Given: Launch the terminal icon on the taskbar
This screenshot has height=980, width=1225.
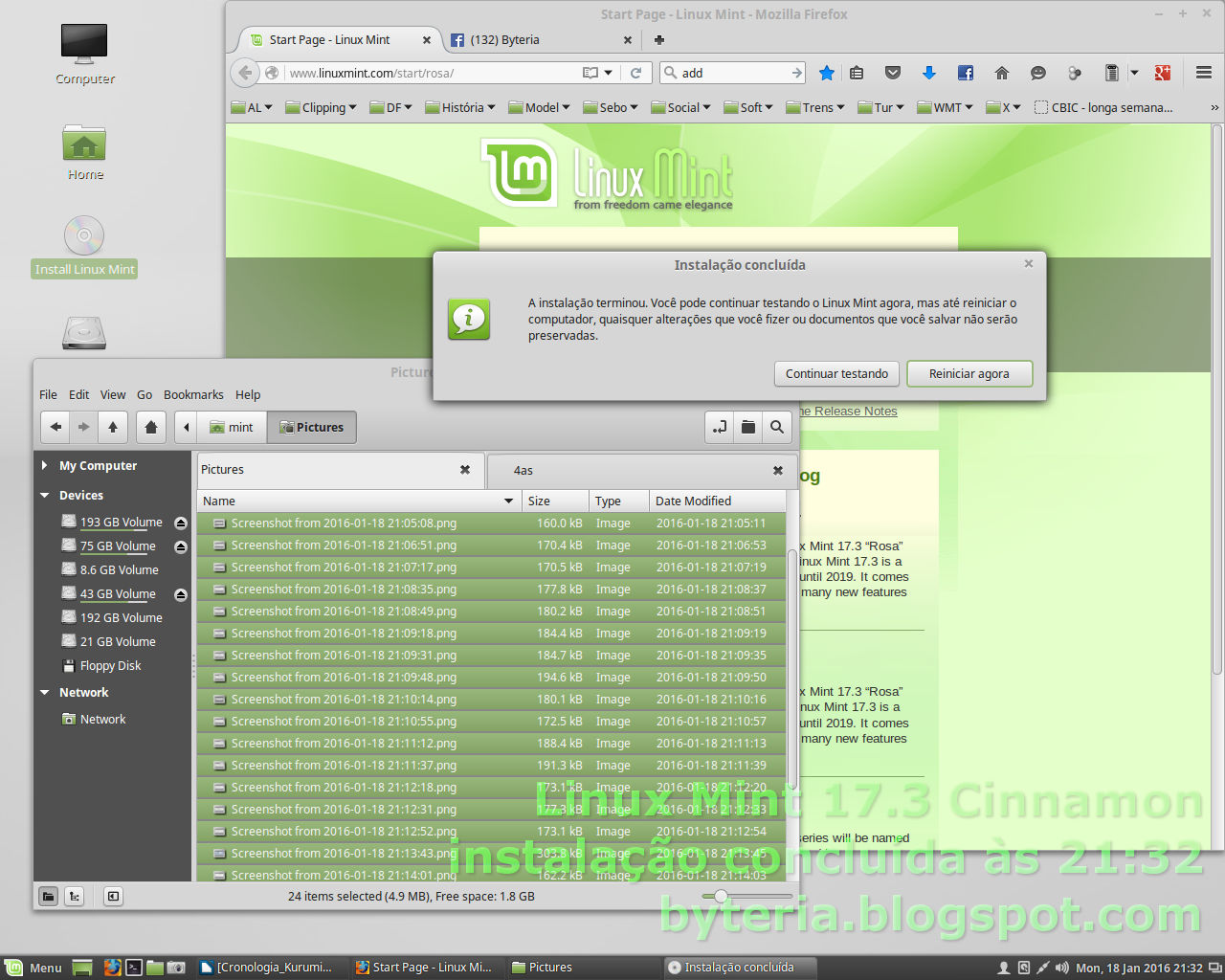Looking at the screenshot, I should [x=134, y=968].
